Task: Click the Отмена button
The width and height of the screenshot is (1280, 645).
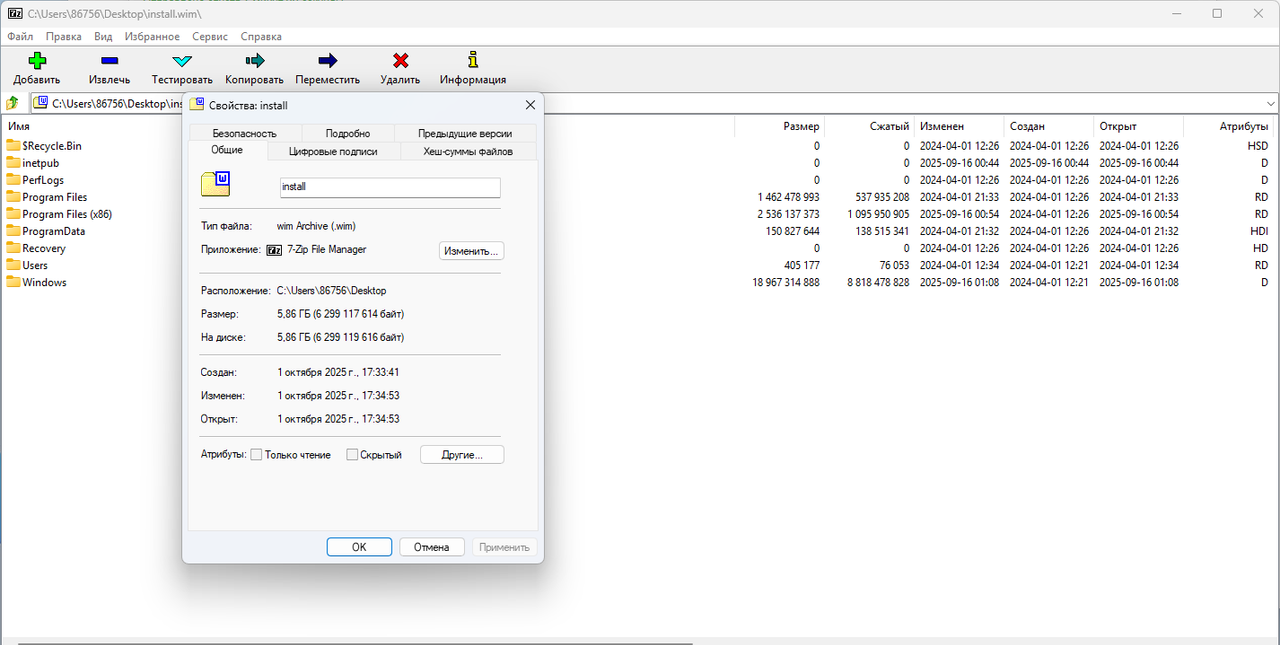Action: click(432, 547)
